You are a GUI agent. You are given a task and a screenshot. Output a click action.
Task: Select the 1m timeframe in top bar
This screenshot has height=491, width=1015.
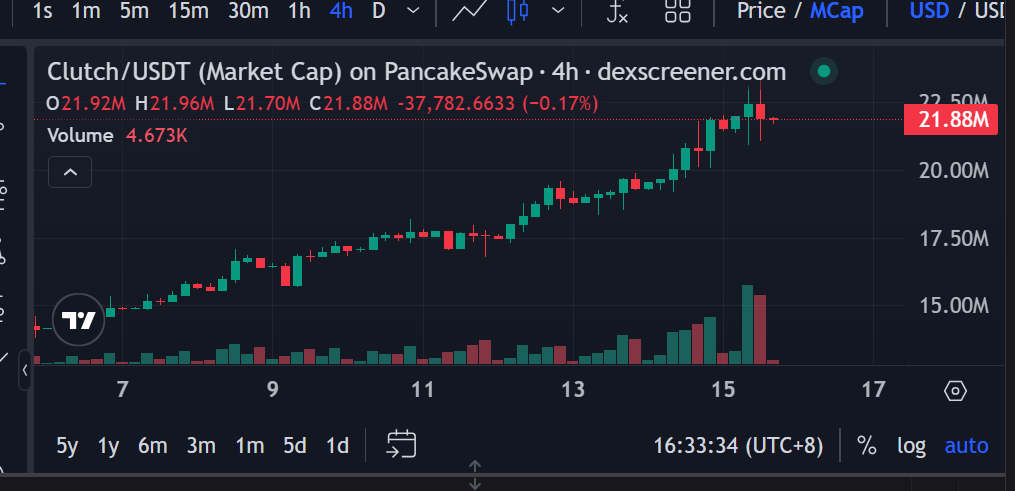click(86, 11)
